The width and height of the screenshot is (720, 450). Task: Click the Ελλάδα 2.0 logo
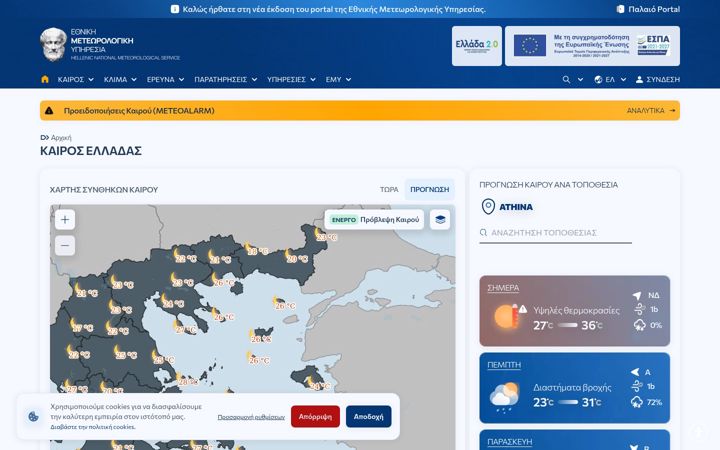477,46
